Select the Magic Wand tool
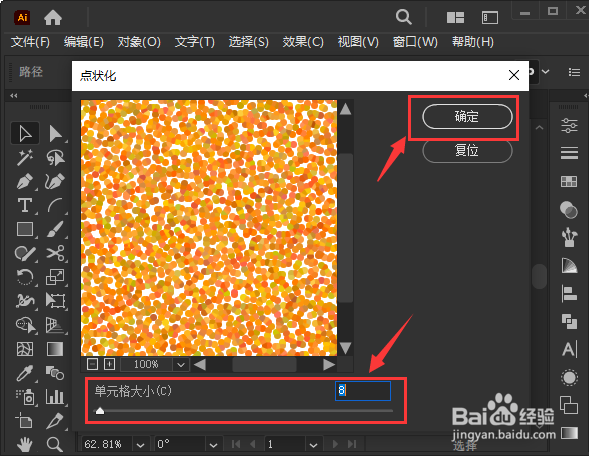589x456 pixels. (25, 157)
